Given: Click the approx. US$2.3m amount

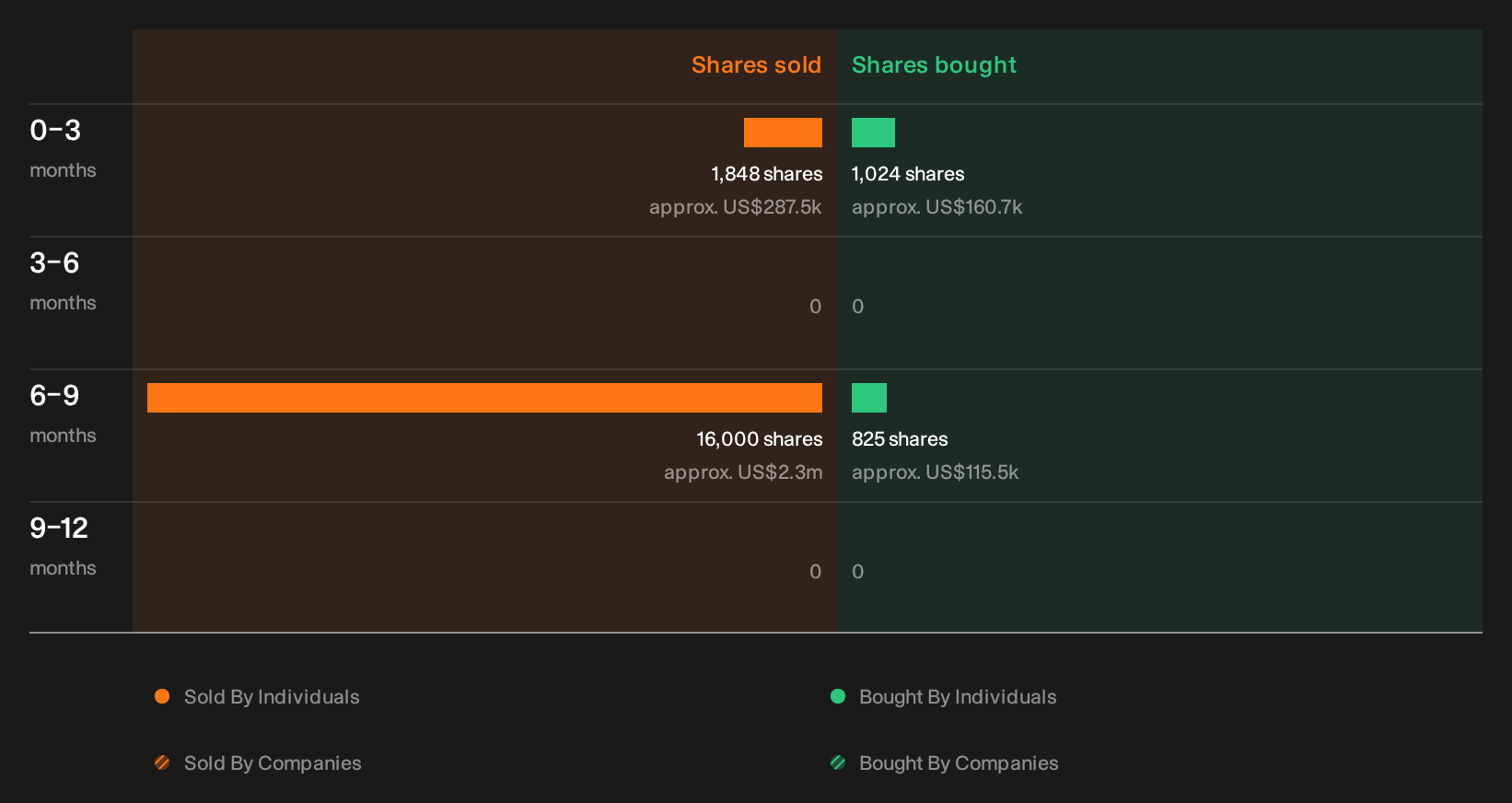Looking at the screenshot, I should tap(743, 472).
